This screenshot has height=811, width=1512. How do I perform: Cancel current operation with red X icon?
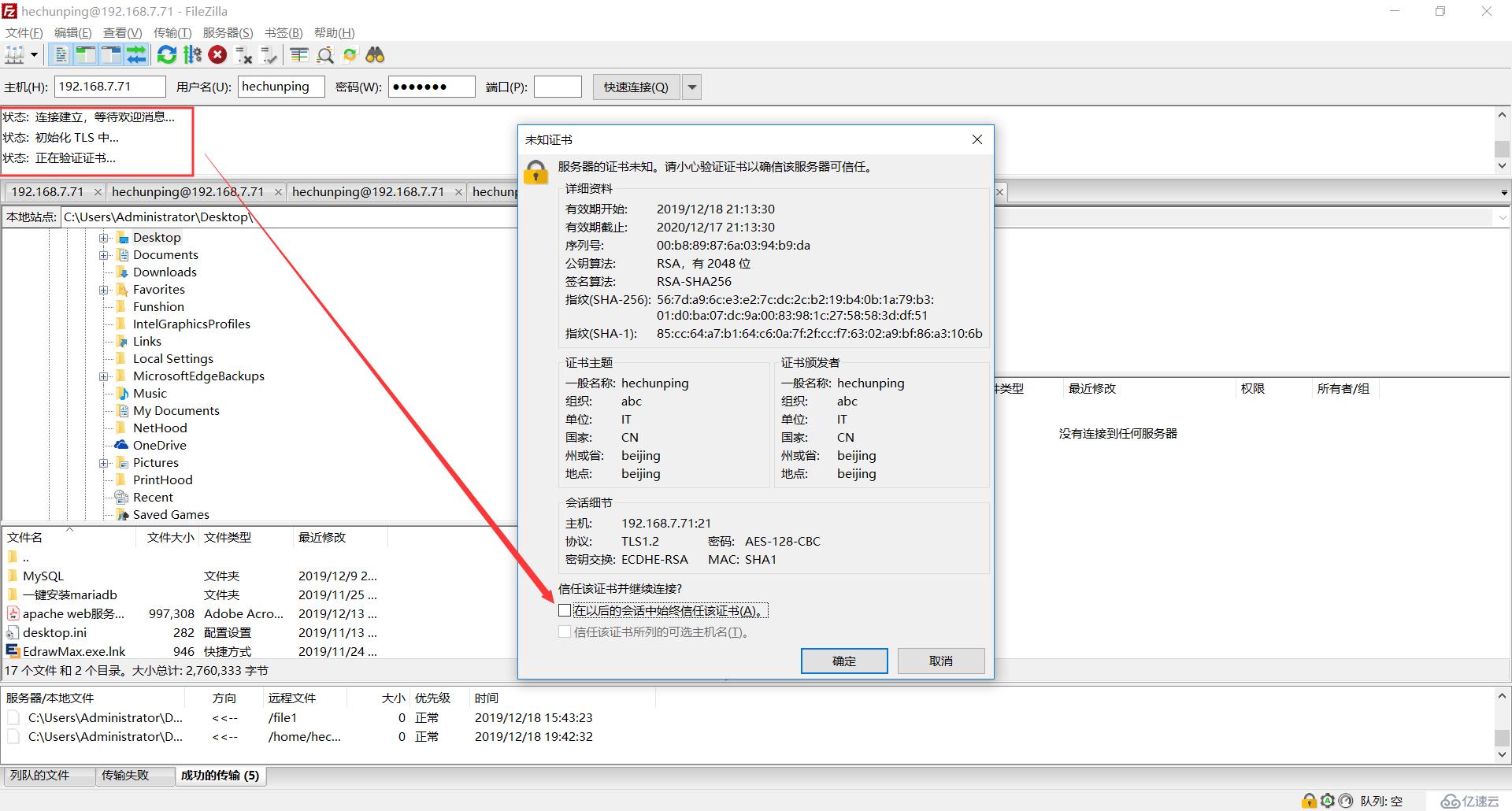218,55
